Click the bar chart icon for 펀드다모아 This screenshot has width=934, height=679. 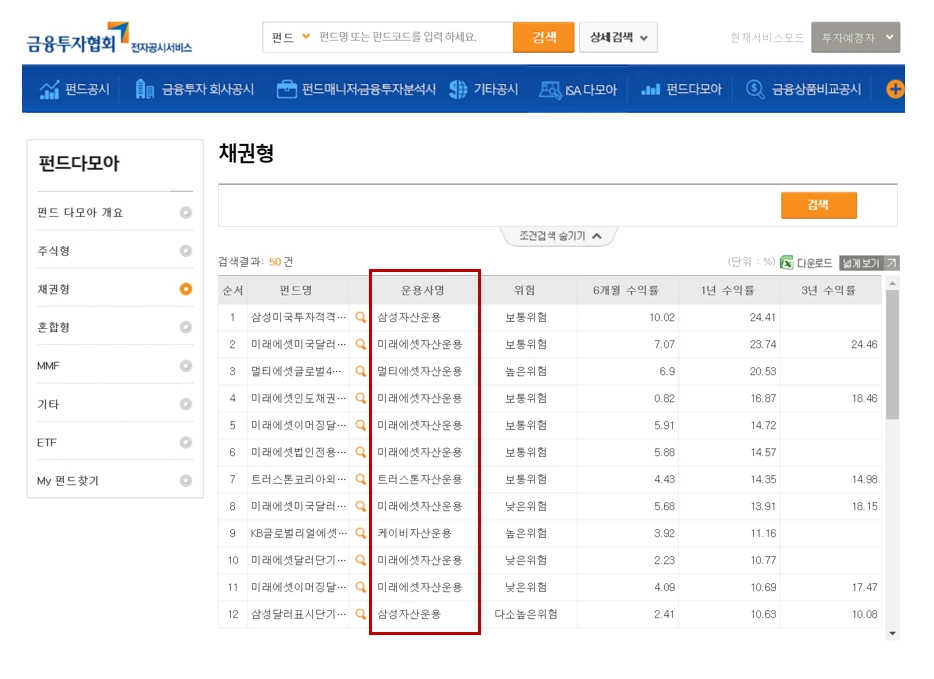coord(650,89)
